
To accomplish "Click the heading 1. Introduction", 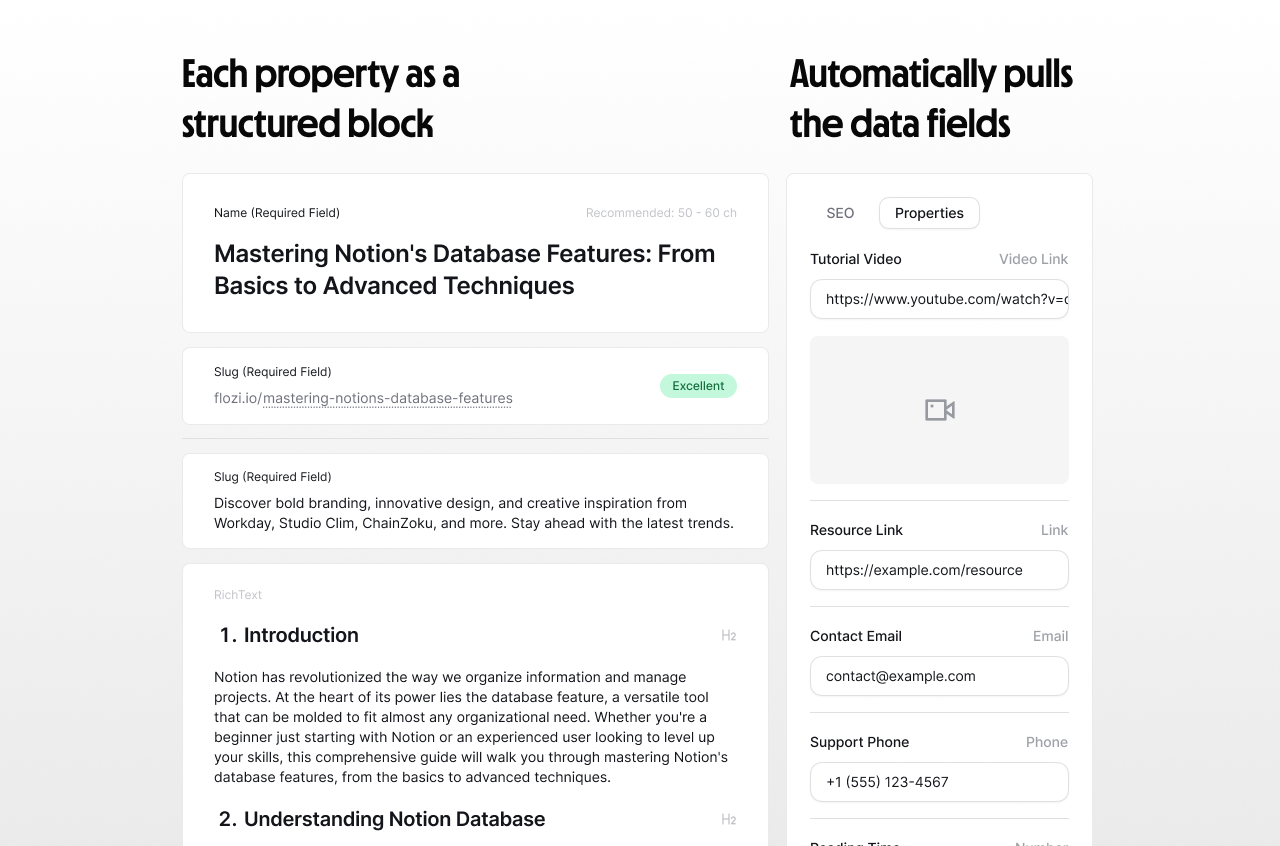I will pos(289,635).
